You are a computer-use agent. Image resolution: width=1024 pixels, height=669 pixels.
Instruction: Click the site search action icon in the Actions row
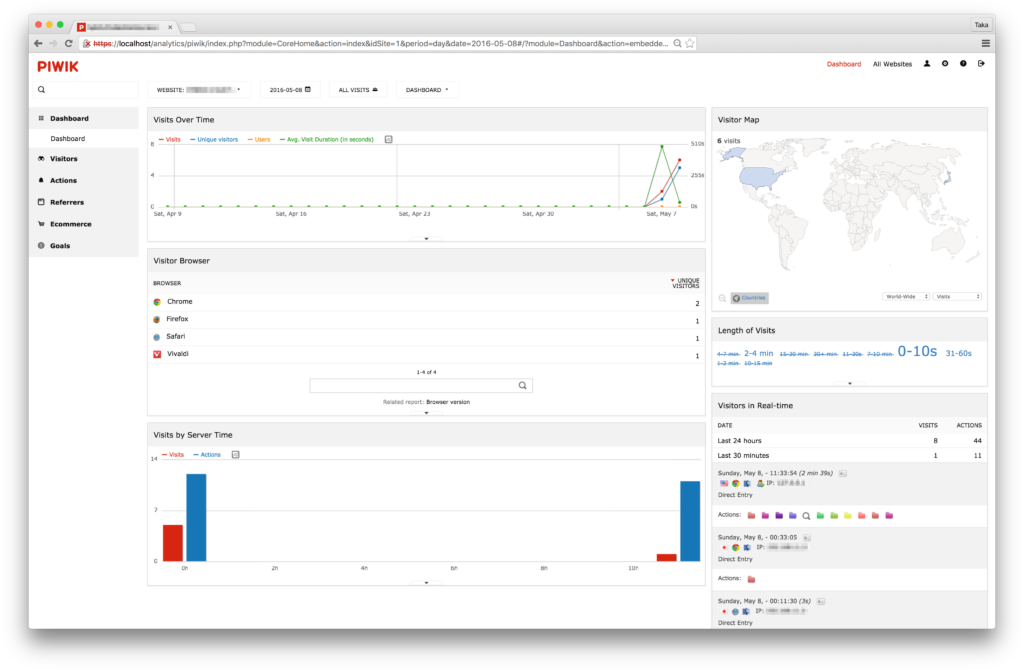point(807,516)
